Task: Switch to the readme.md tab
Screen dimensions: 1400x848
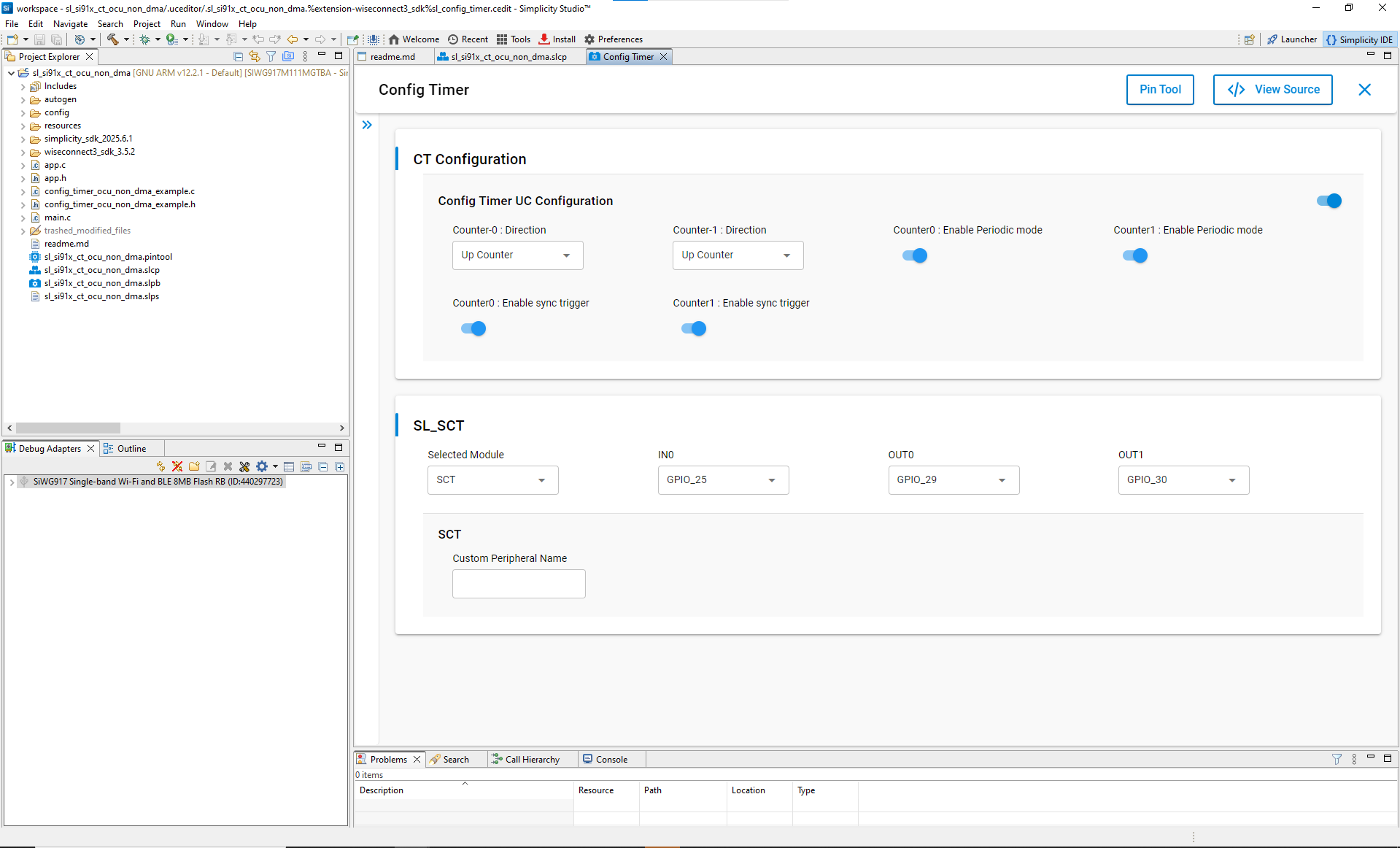Action: [x=392, y=56]
